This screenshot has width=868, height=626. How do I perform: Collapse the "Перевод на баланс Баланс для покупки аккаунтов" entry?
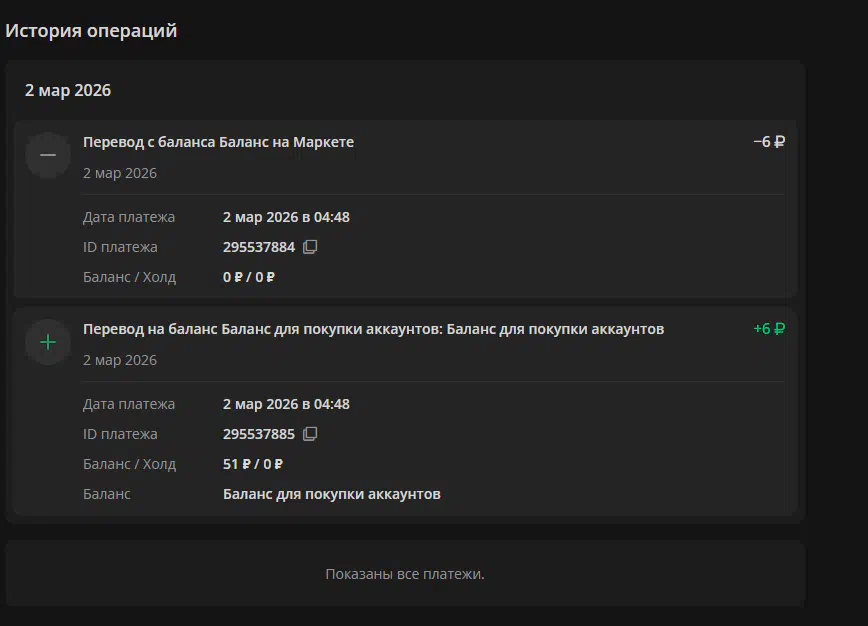pyautogui.click(x=373, y=329)
